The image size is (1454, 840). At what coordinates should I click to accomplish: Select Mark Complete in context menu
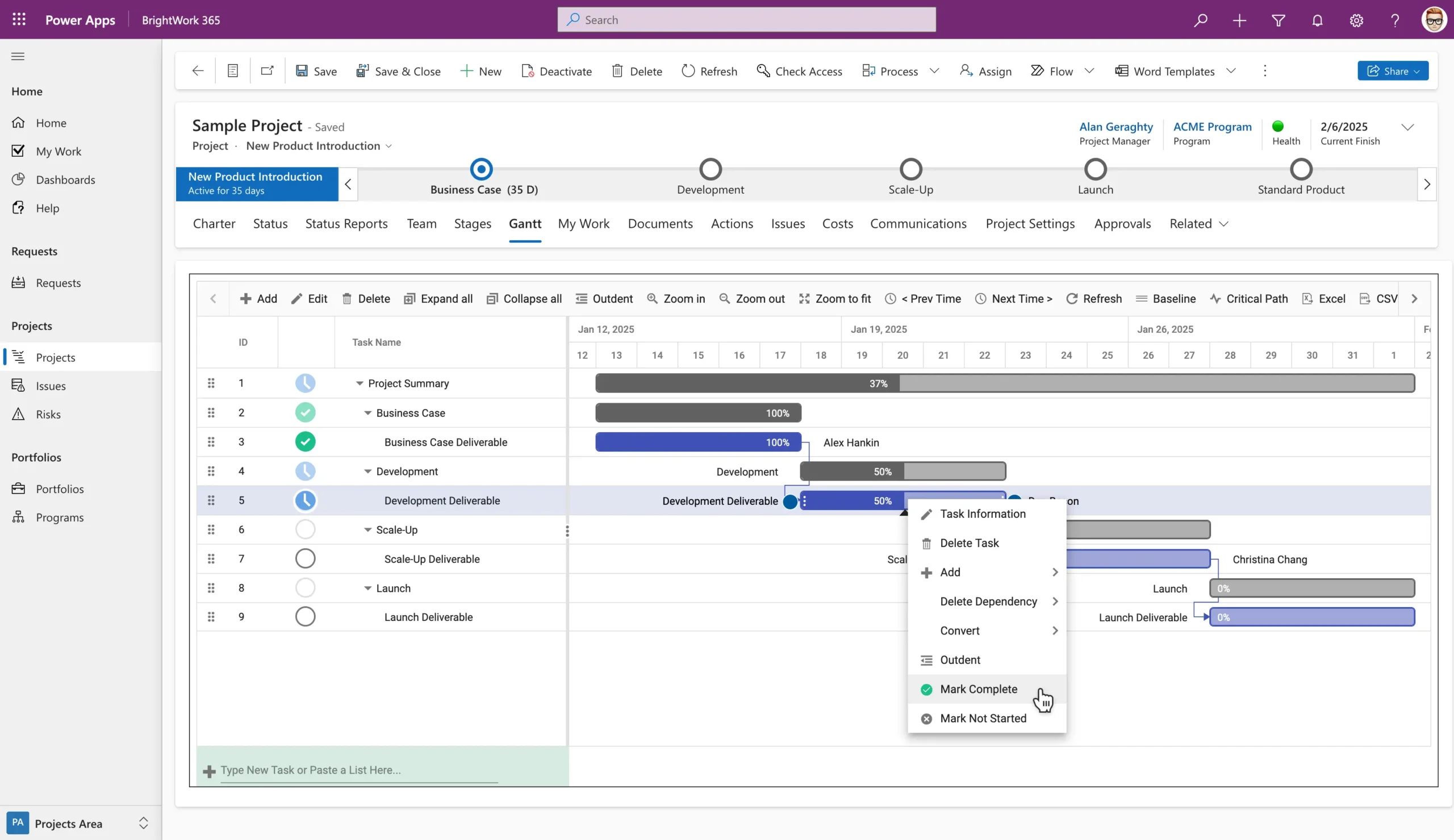978,689
